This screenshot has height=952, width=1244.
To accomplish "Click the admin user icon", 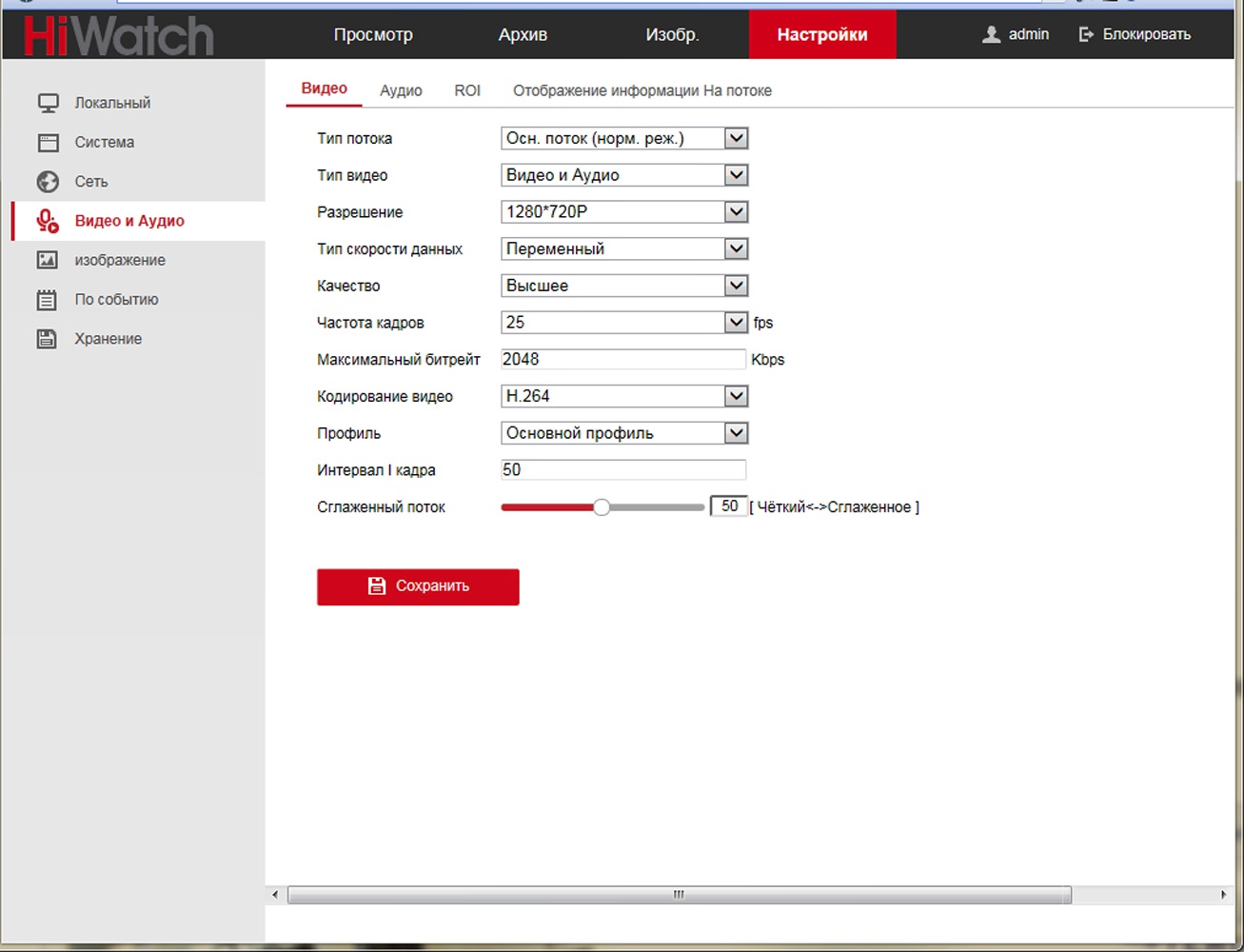I will pyautogui.click(x=991, y=34).
